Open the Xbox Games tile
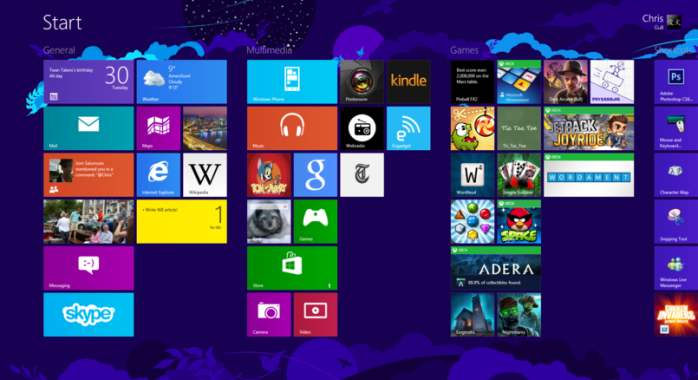 coord(316,222)
